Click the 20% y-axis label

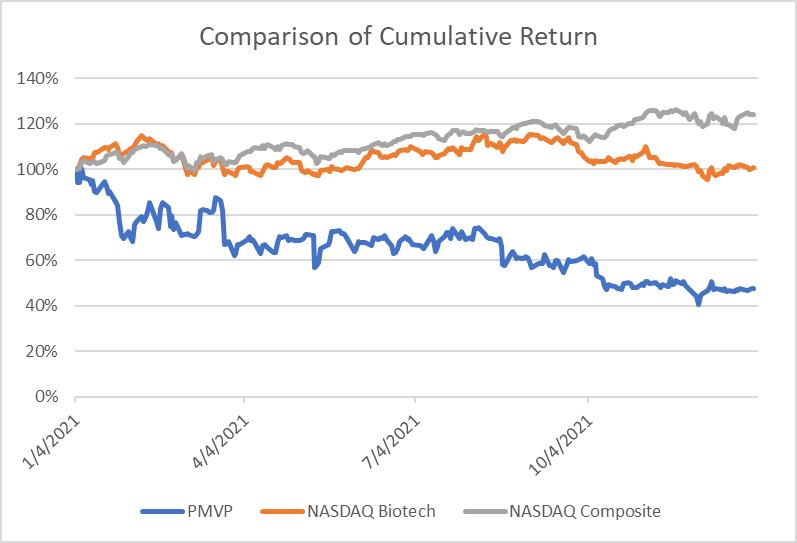pos(42,351)
